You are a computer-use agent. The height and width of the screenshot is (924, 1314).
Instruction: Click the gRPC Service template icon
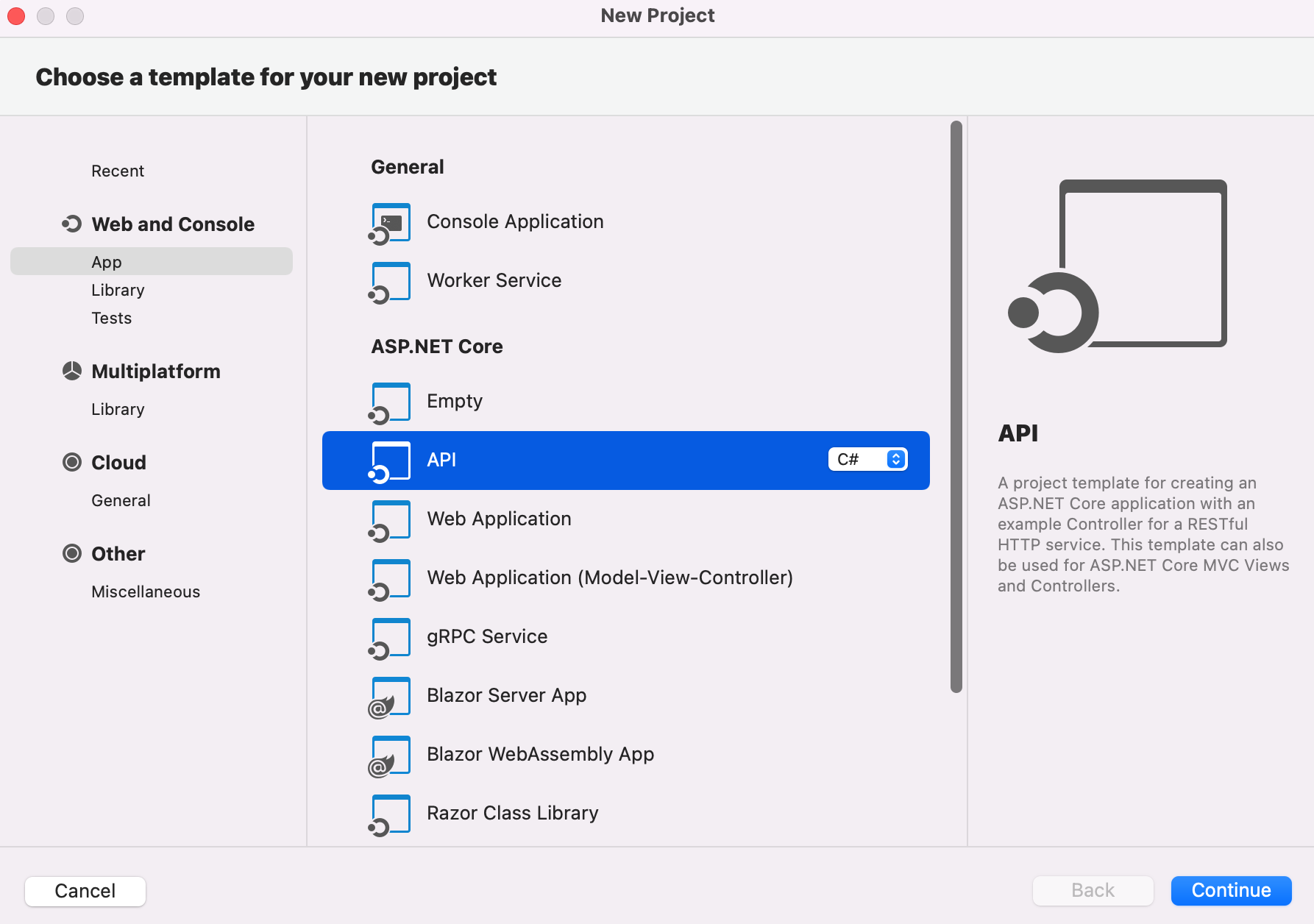(389, 639)
